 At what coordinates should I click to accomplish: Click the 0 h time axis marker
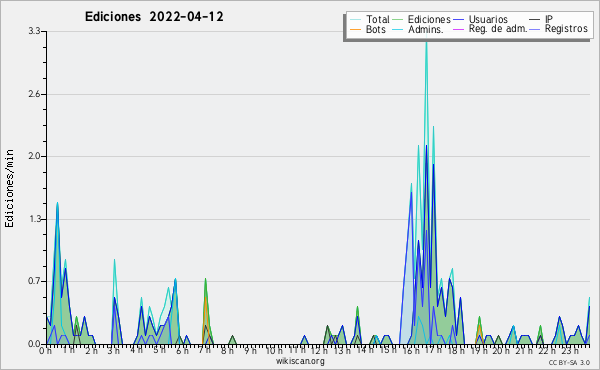(x=45, y=350)
